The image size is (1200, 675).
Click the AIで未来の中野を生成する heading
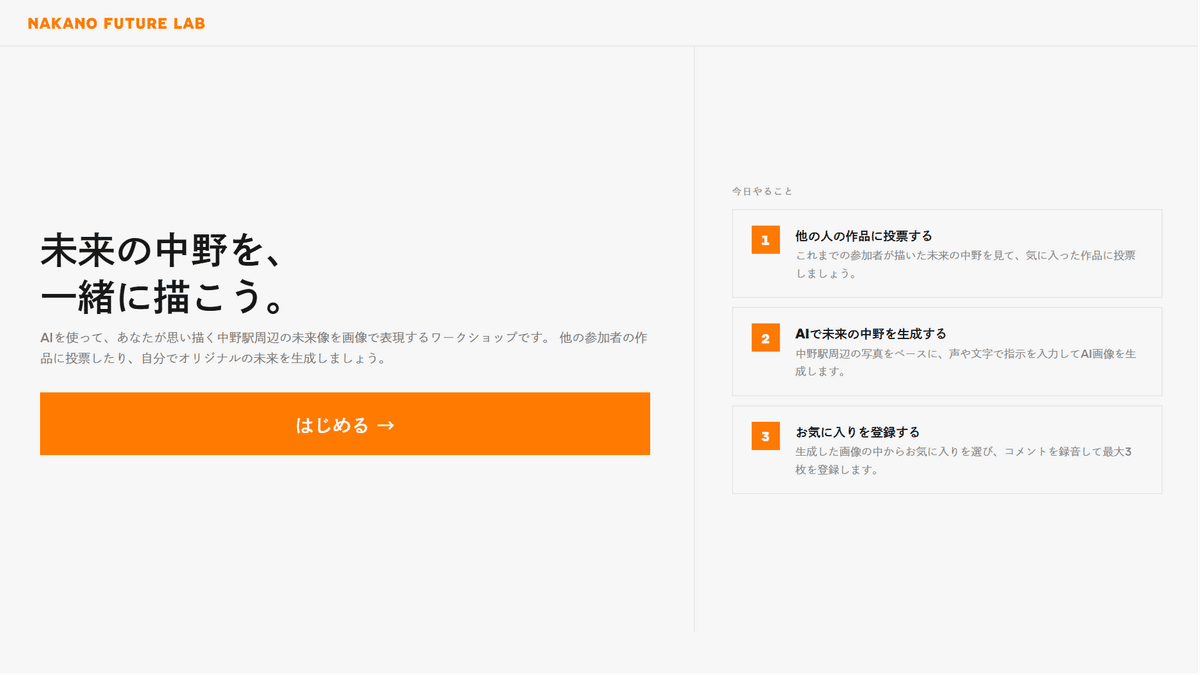click(870, 334)
